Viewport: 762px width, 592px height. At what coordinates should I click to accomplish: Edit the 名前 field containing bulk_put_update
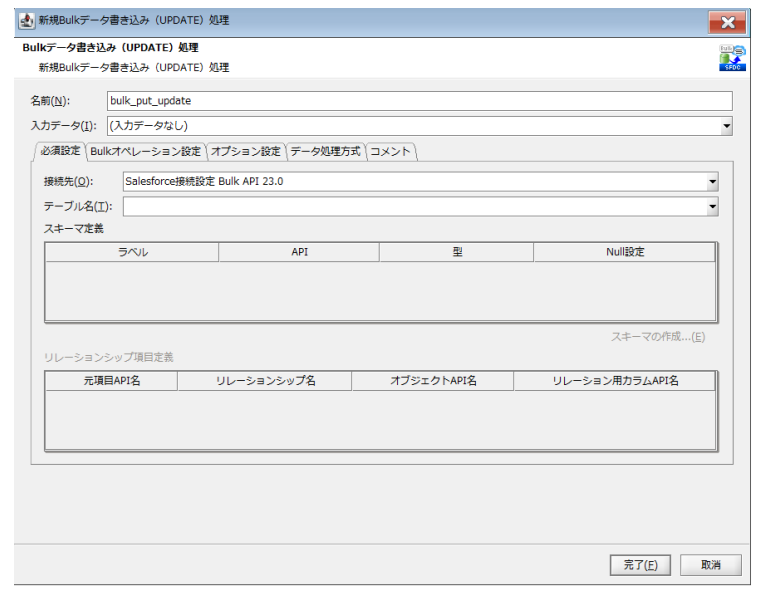point(419,101)
